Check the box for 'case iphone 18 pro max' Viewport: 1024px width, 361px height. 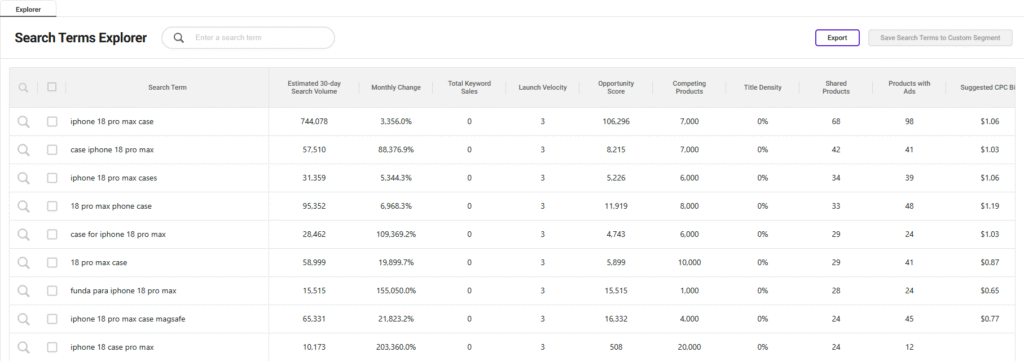click(x=52, y=149)
